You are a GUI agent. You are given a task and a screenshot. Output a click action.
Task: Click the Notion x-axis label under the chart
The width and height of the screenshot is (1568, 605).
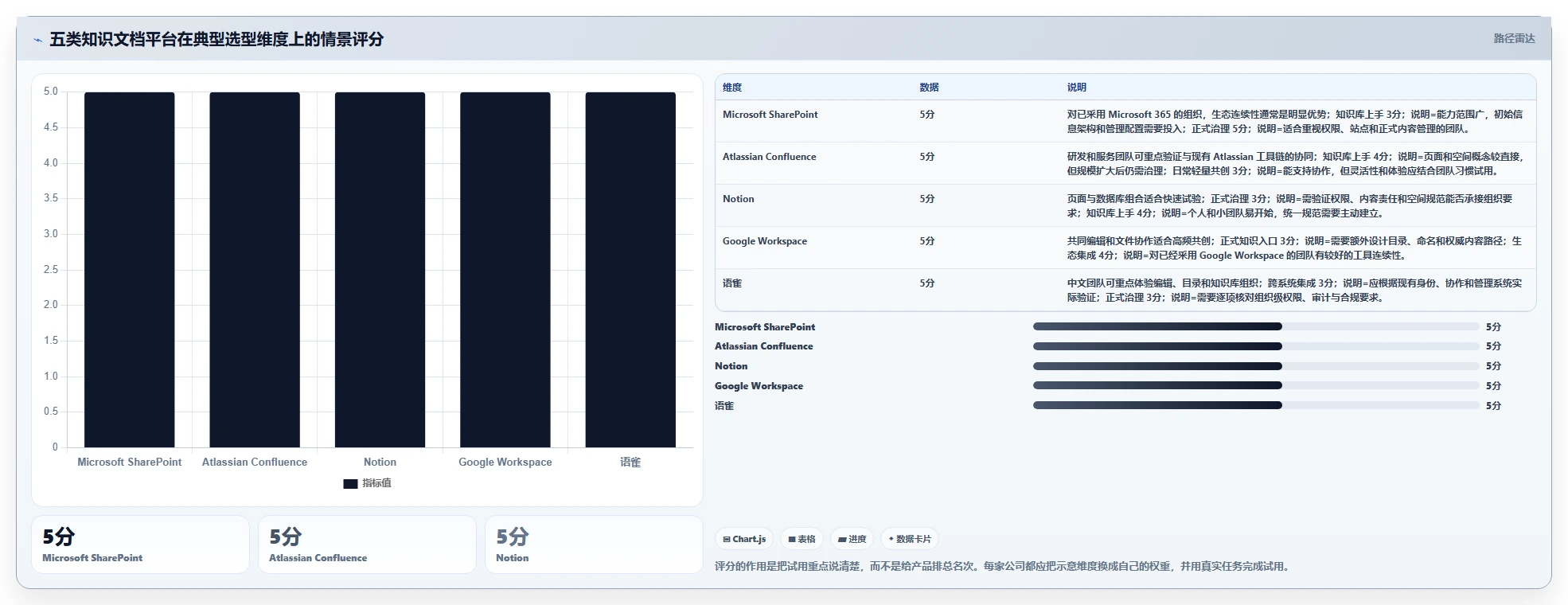point(380,462)
